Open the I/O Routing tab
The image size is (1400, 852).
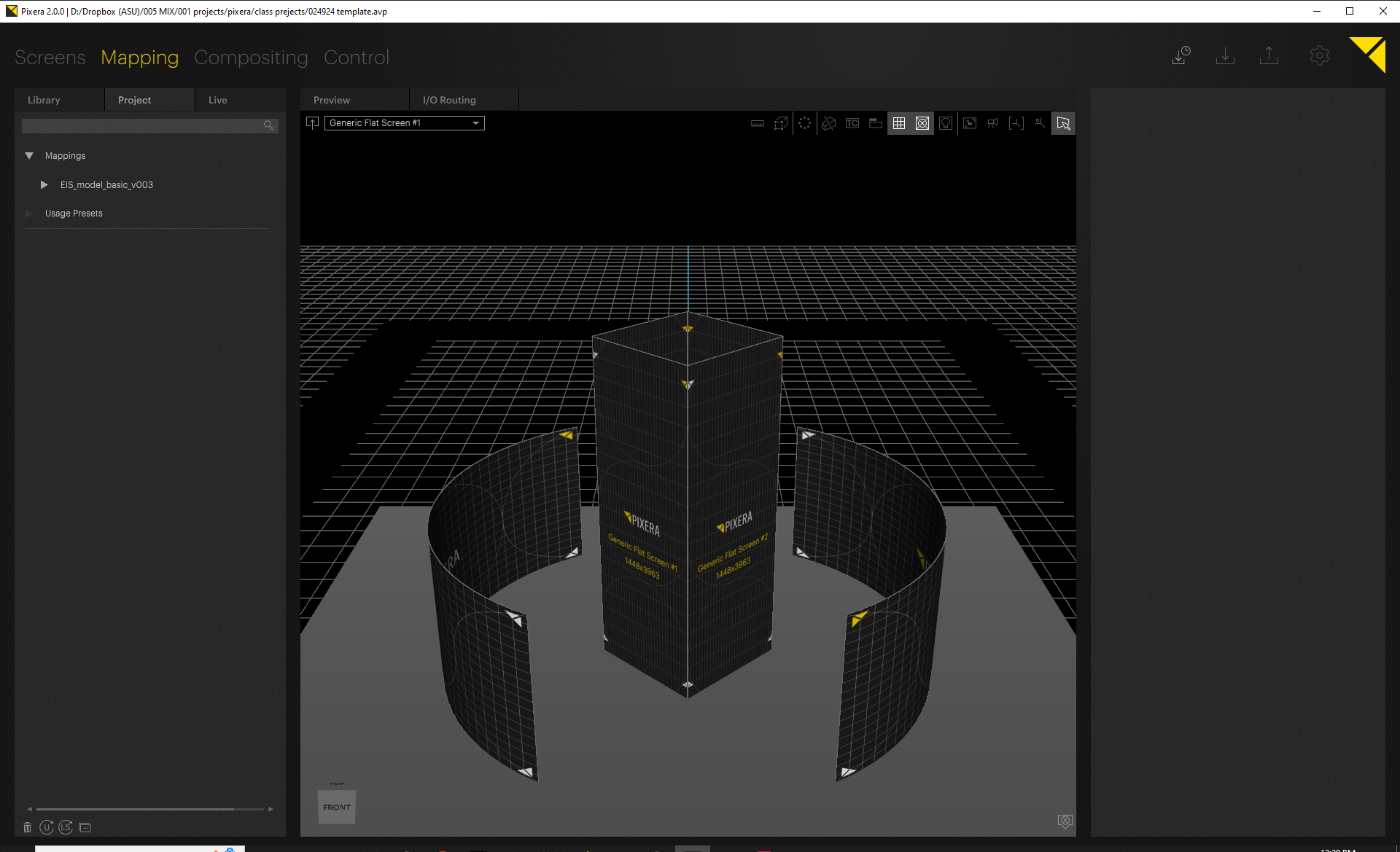pos(449,101)
